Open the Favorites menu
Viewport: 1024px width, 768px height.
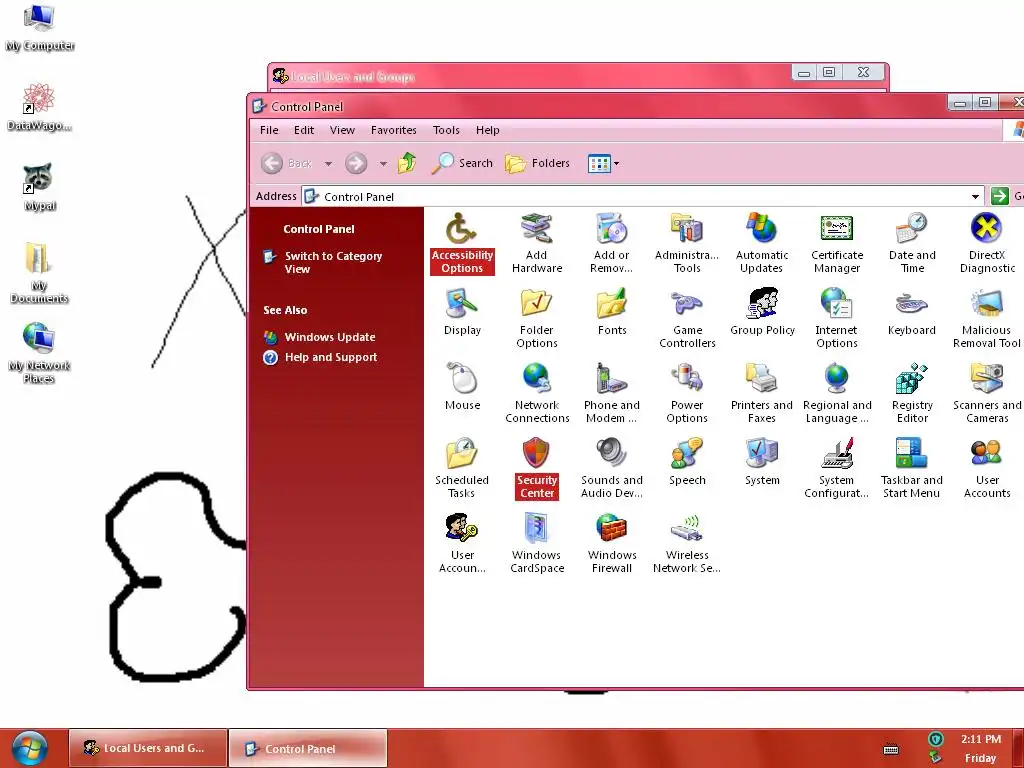[x=394, y=130]
